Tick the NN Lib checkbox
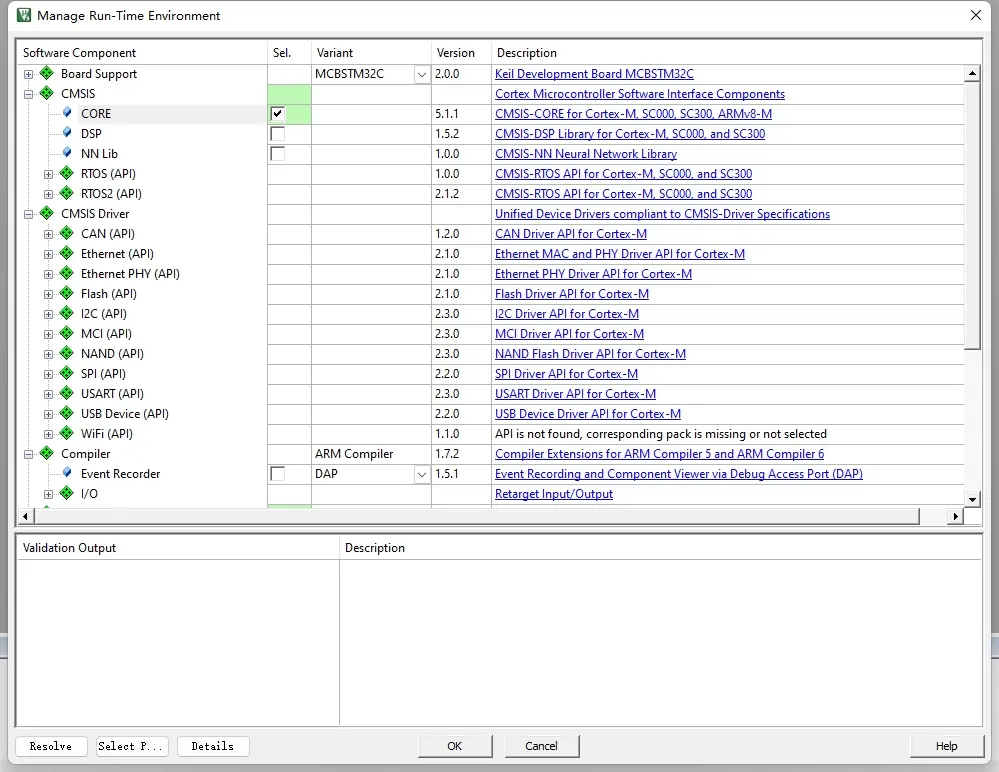 pyautogui.click(x=278, y=154)
